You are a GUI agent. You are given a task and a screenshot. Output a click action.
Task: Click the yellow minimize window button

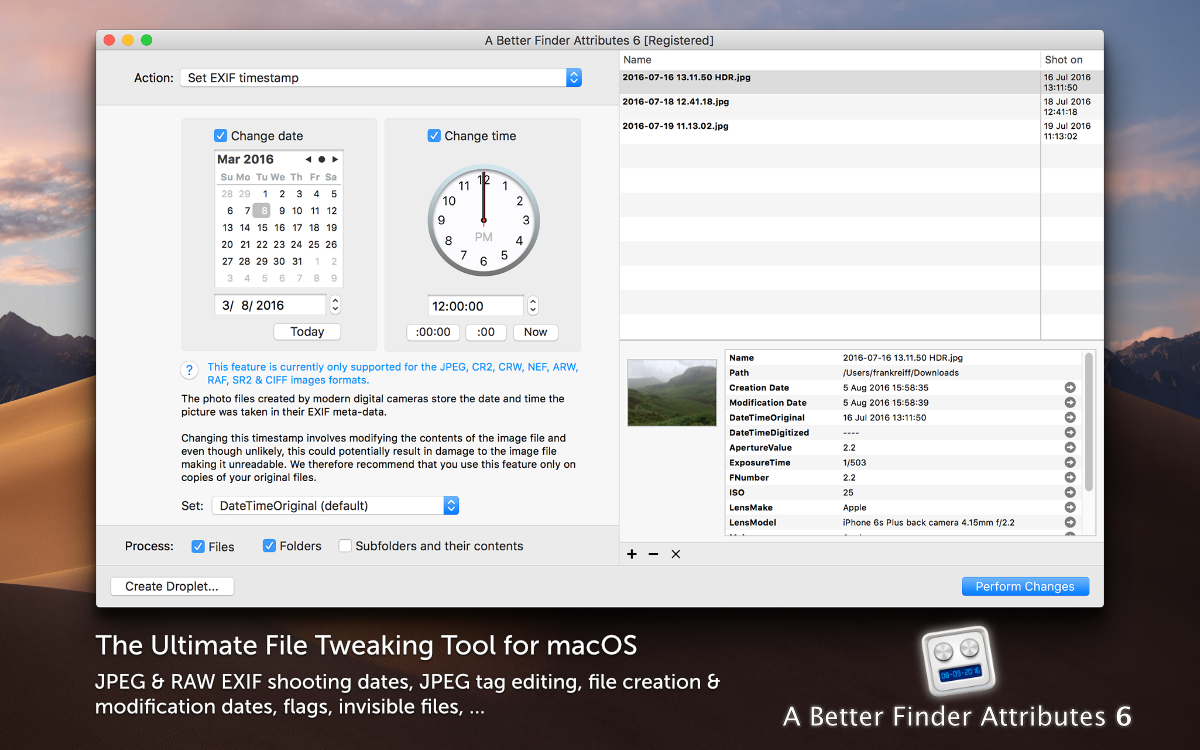[x=127, y=40]
